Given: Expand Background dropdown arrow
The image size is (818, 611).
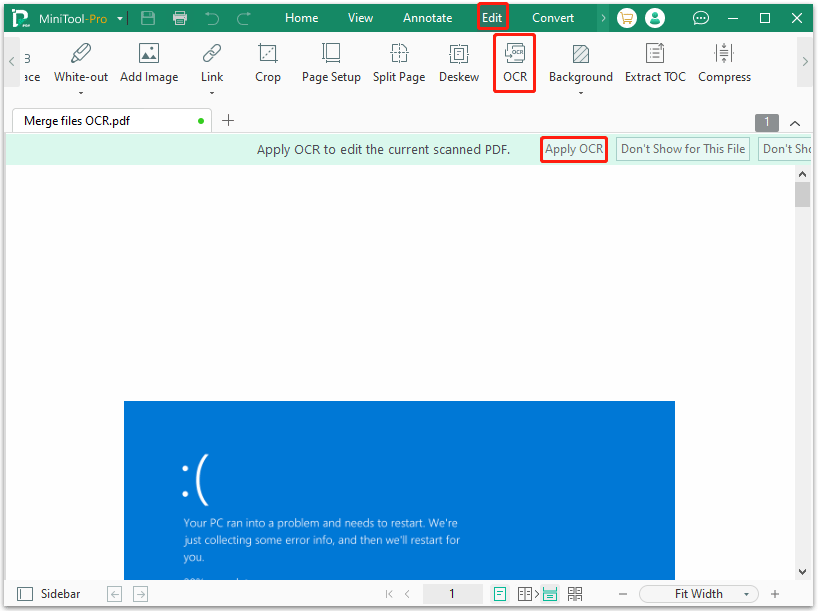Looking at the screenshot, I should [581, 93].
